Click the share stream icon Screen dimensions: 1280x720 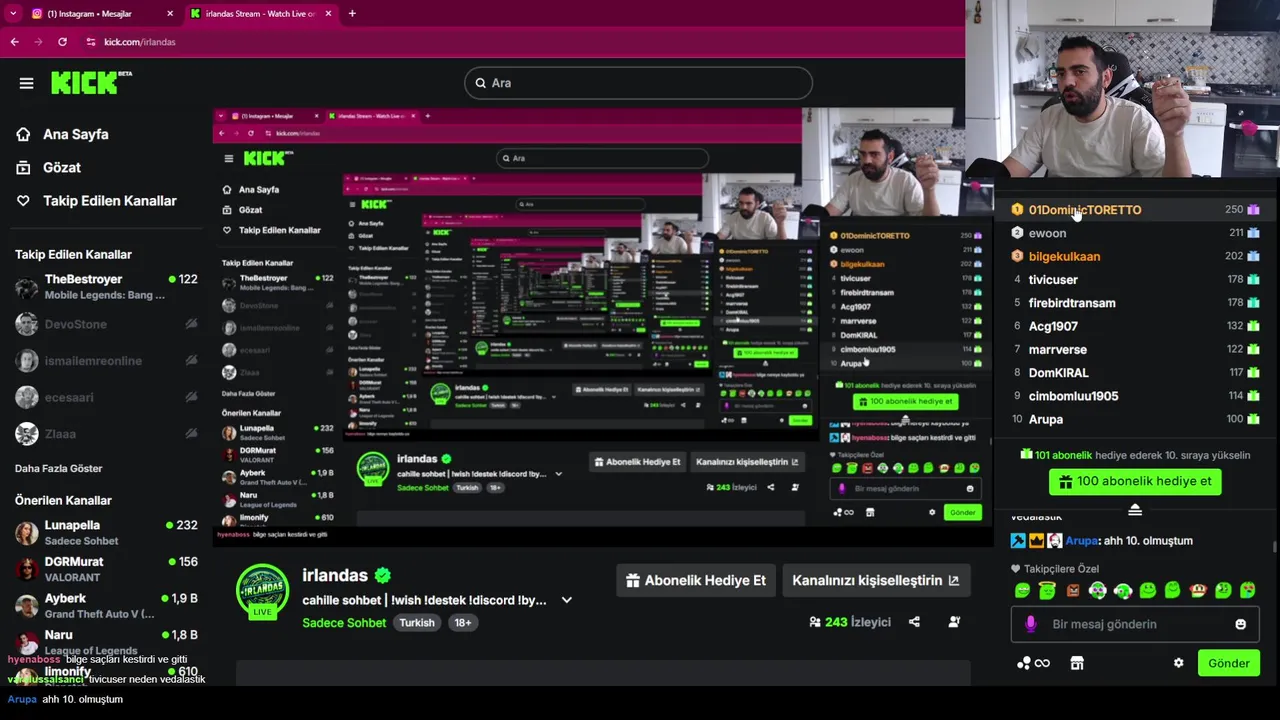pyautogui.click(x=914, y=622)
